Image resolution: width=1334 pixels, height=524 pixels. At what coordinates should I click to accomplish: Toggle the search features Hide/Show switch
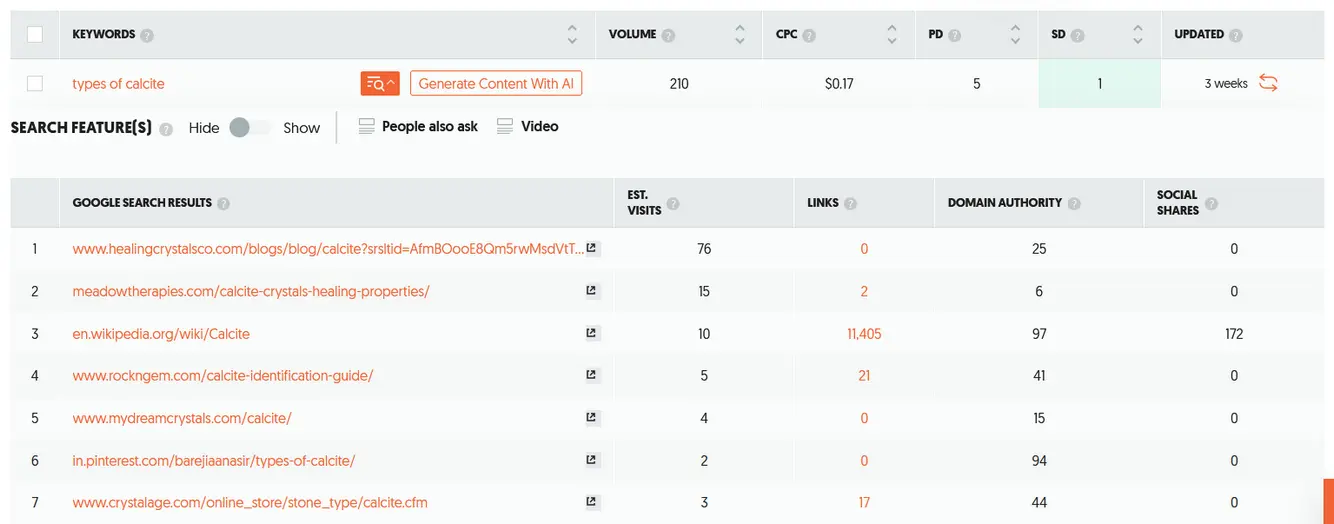[250, 128]
